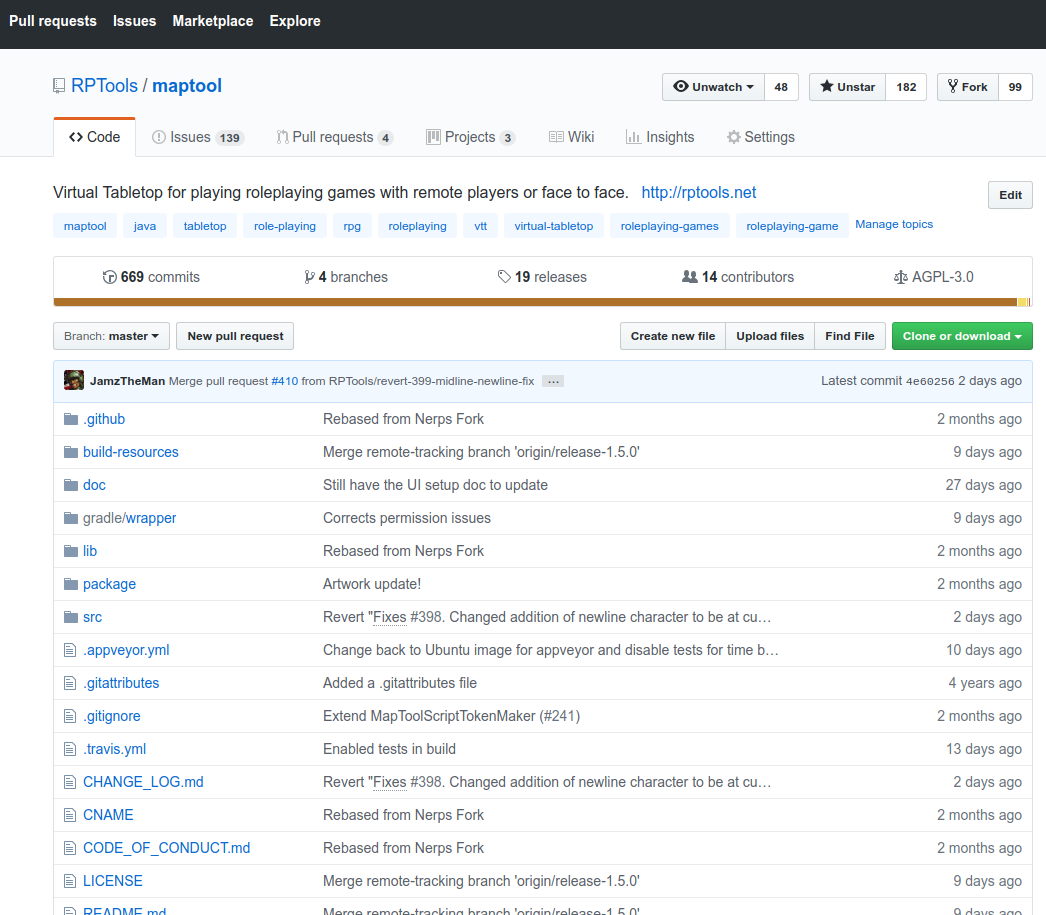Open the Unwatch dropdown
The image size is (1046, 915).
[713, 87]
